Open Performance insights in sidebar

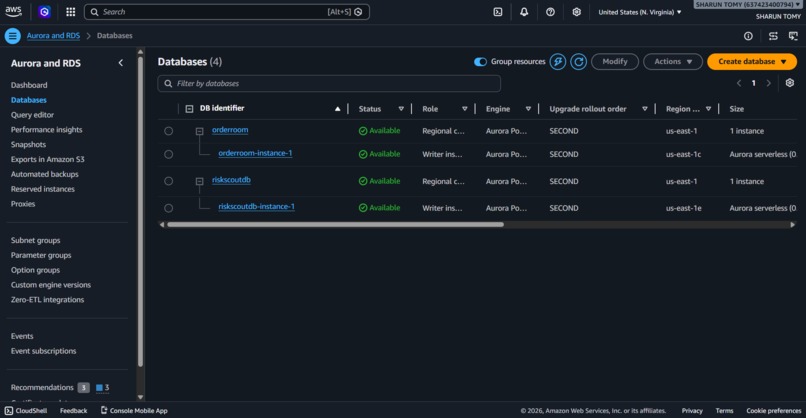click(x=46, y=130)
